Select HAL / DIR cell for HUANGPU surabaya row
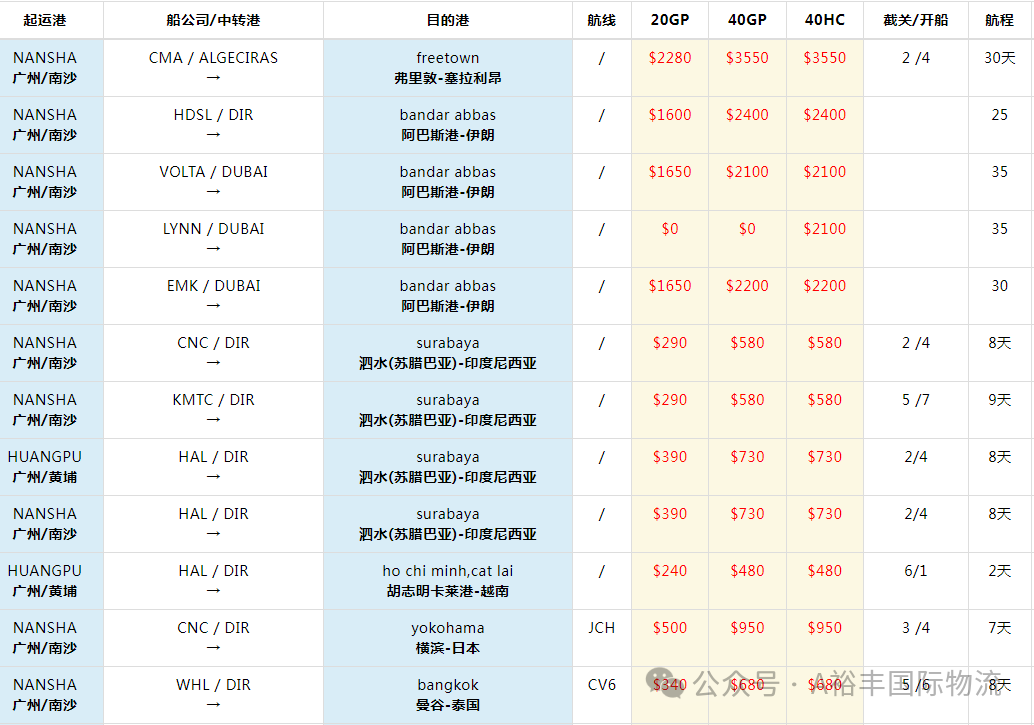 pyautogui.click(x=213, y=466)
